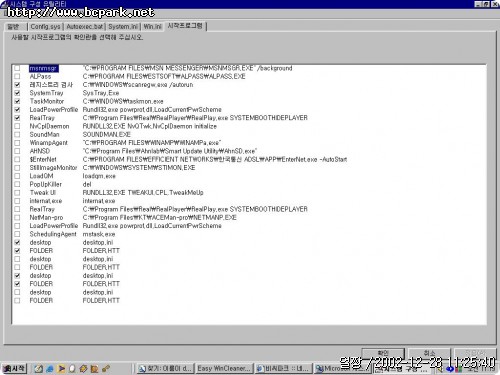Image resolution: width=500 pixels, height=375 pixels.
Task: Click the mstask.exe command text
Action: coord(99,234)
